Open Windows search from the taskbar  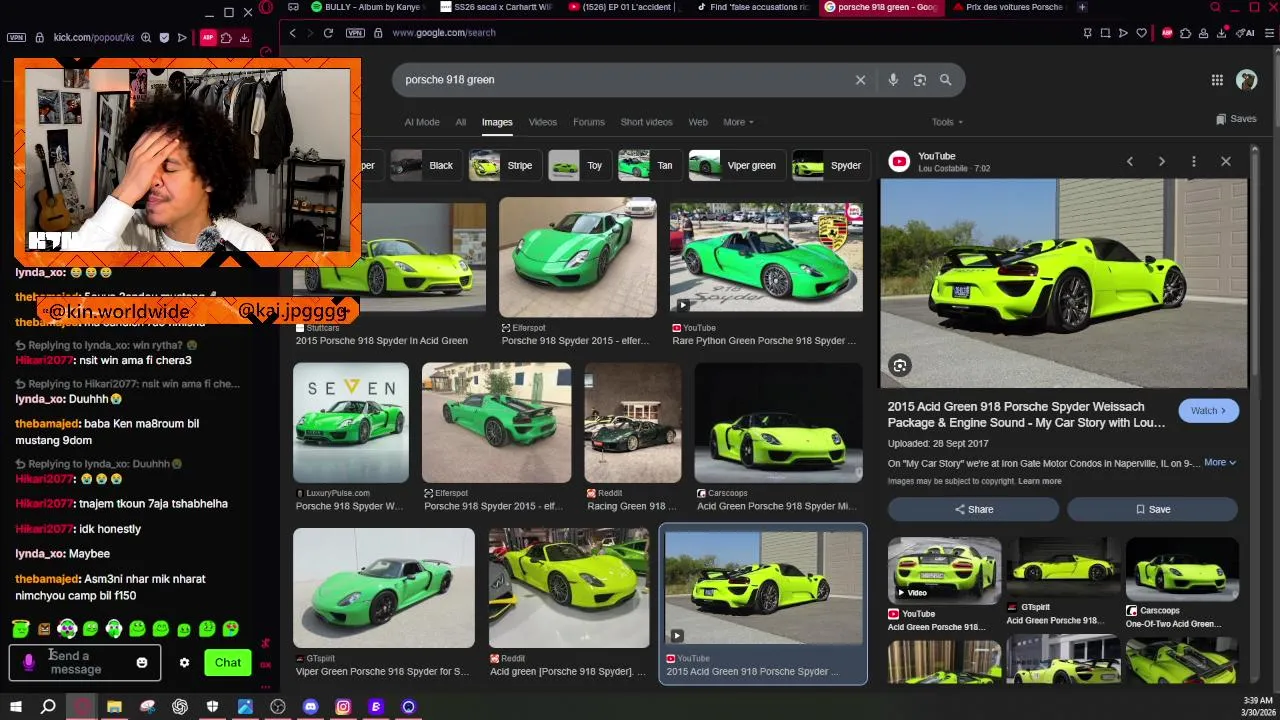click(x=48, y=707)
